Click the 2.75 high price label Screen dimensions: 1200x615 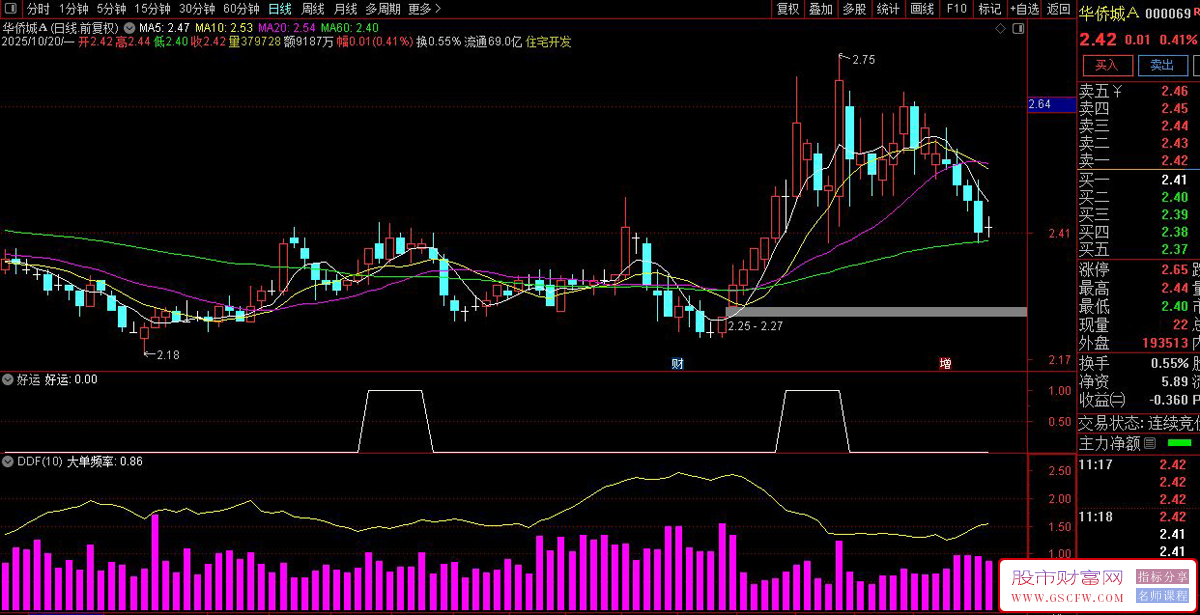pyautogui.click(x=863, y=60)
